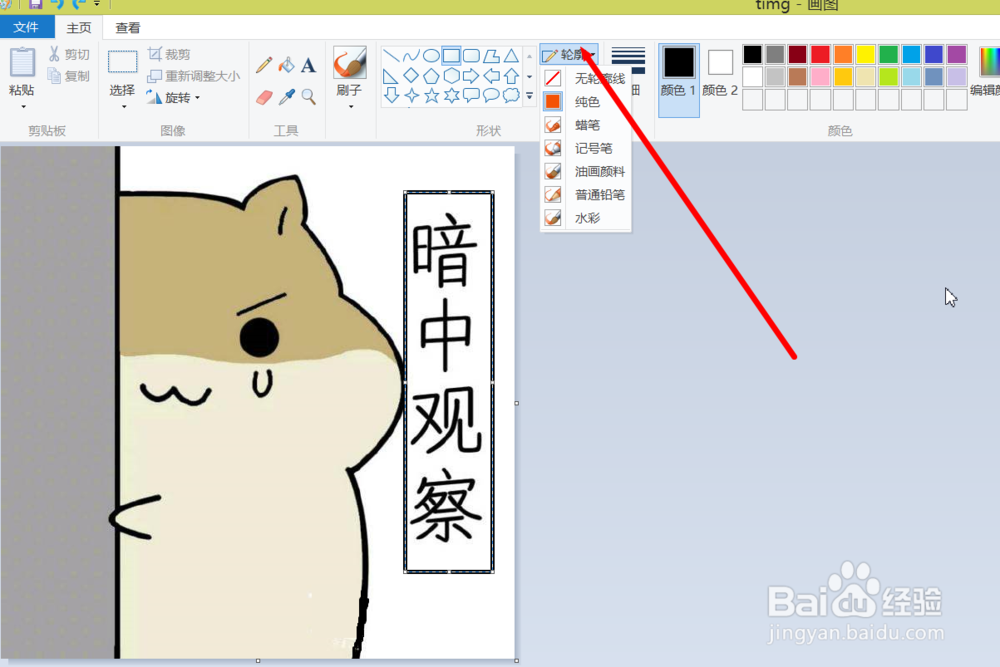Open the quick access toolbar customize arrow
Viewport: 1000px width, 667px height.
[x=97, y=4]
